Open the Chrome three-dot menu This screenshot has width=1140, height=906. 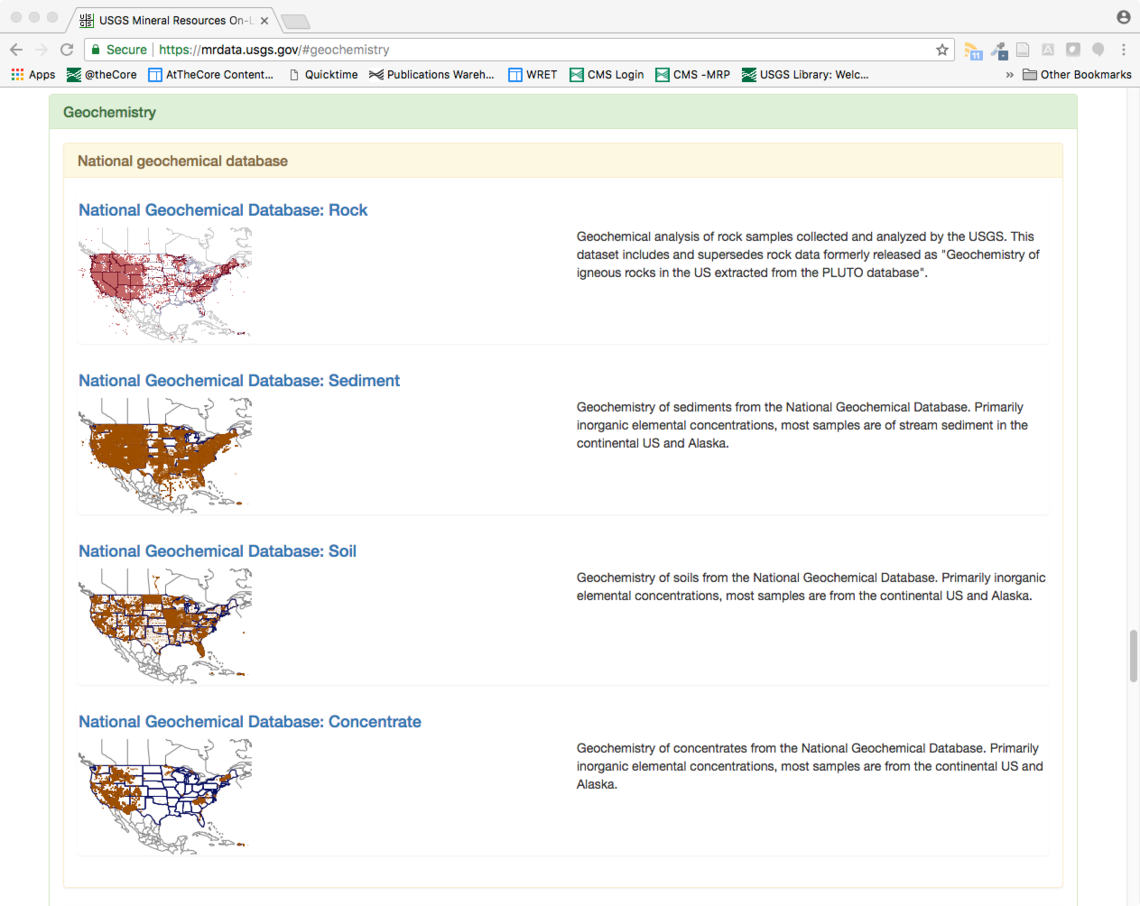(x=1123, y=49)
